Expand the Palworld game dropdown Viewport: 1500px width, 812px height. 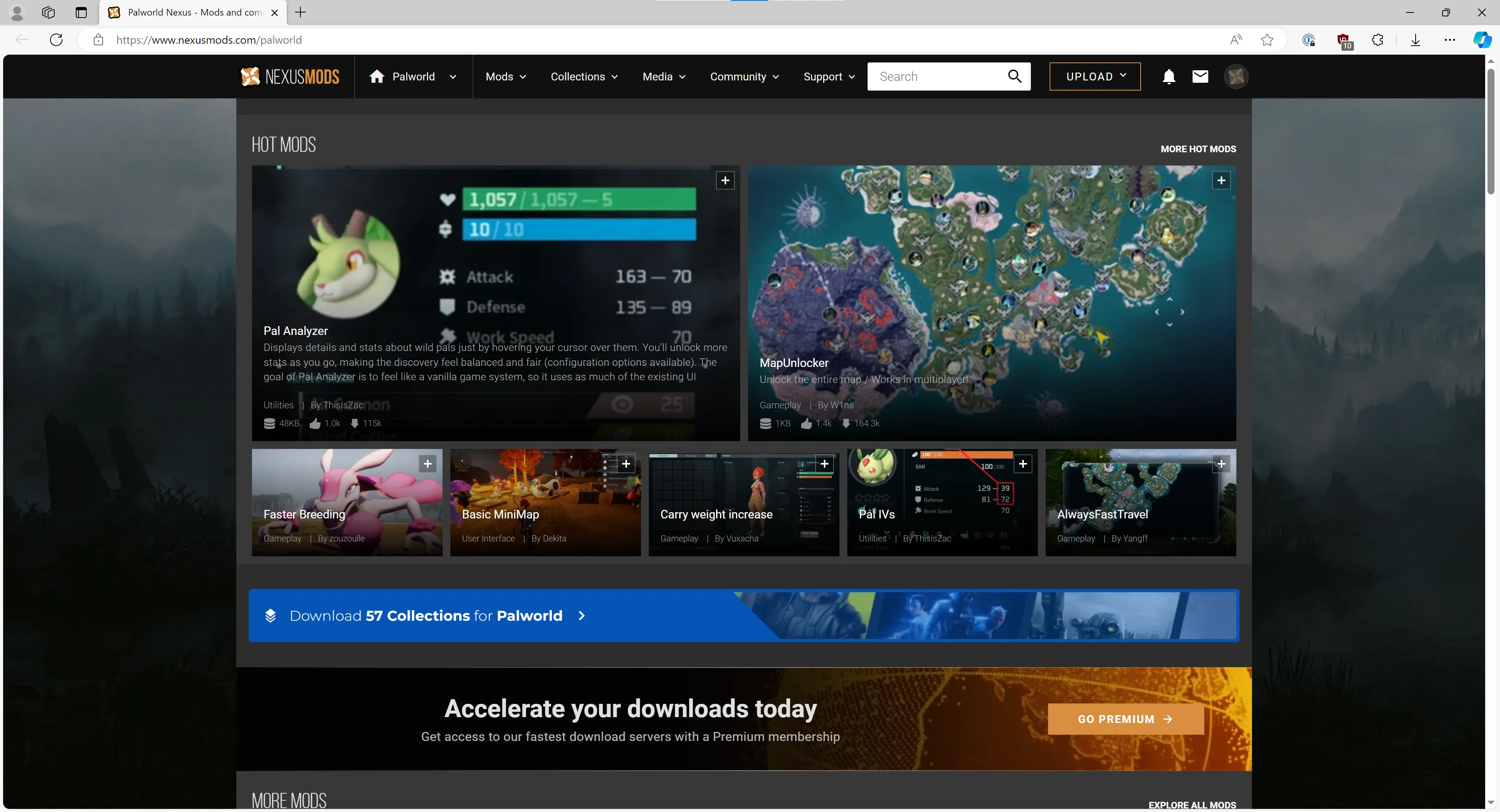pyautogui.click(x=452, y=77)
